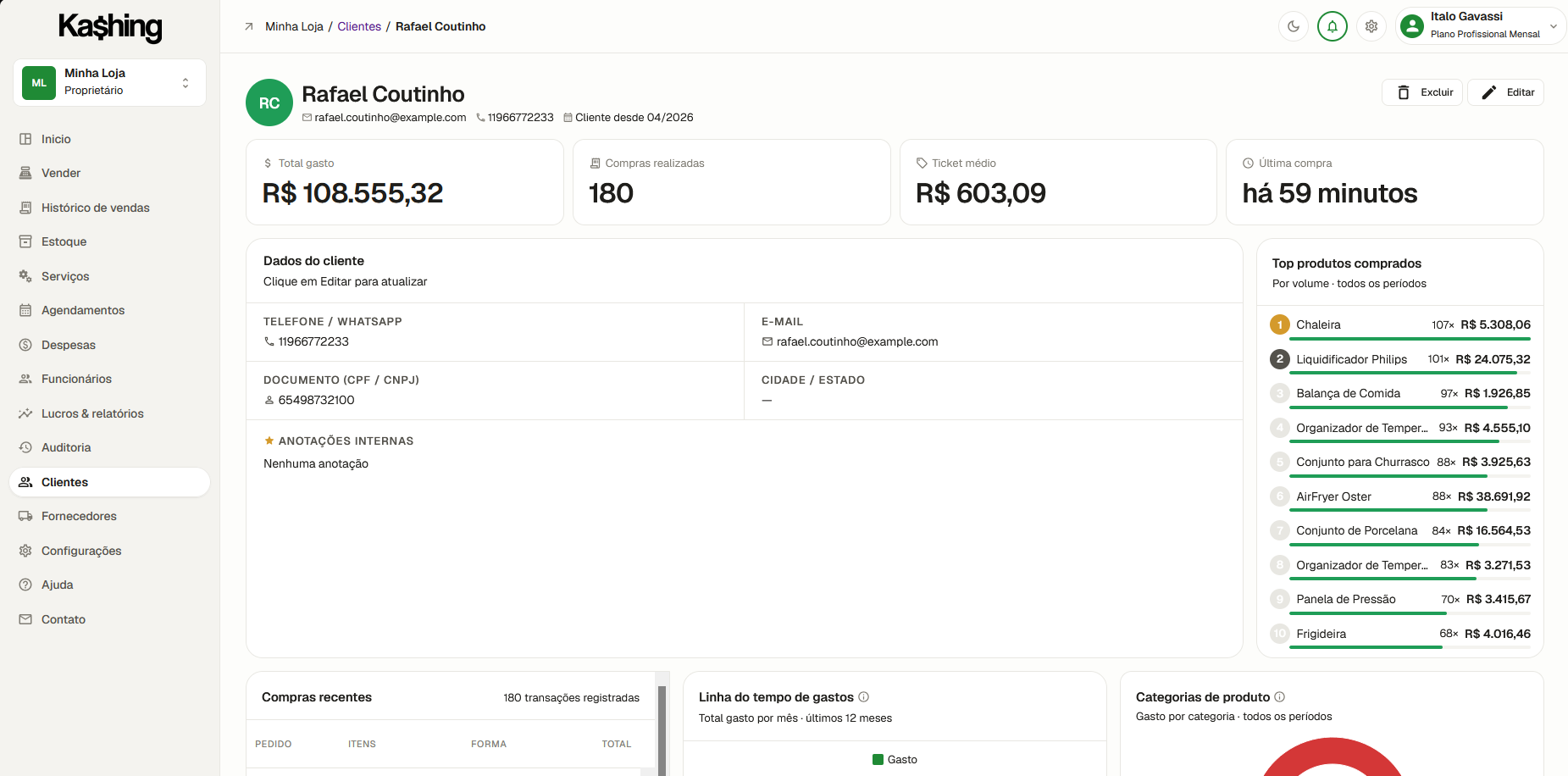Image resolution: width=1568 pixels, height=776 pixels.
Task: Click AirFryer Oster product row
Action: [1400, 497]
